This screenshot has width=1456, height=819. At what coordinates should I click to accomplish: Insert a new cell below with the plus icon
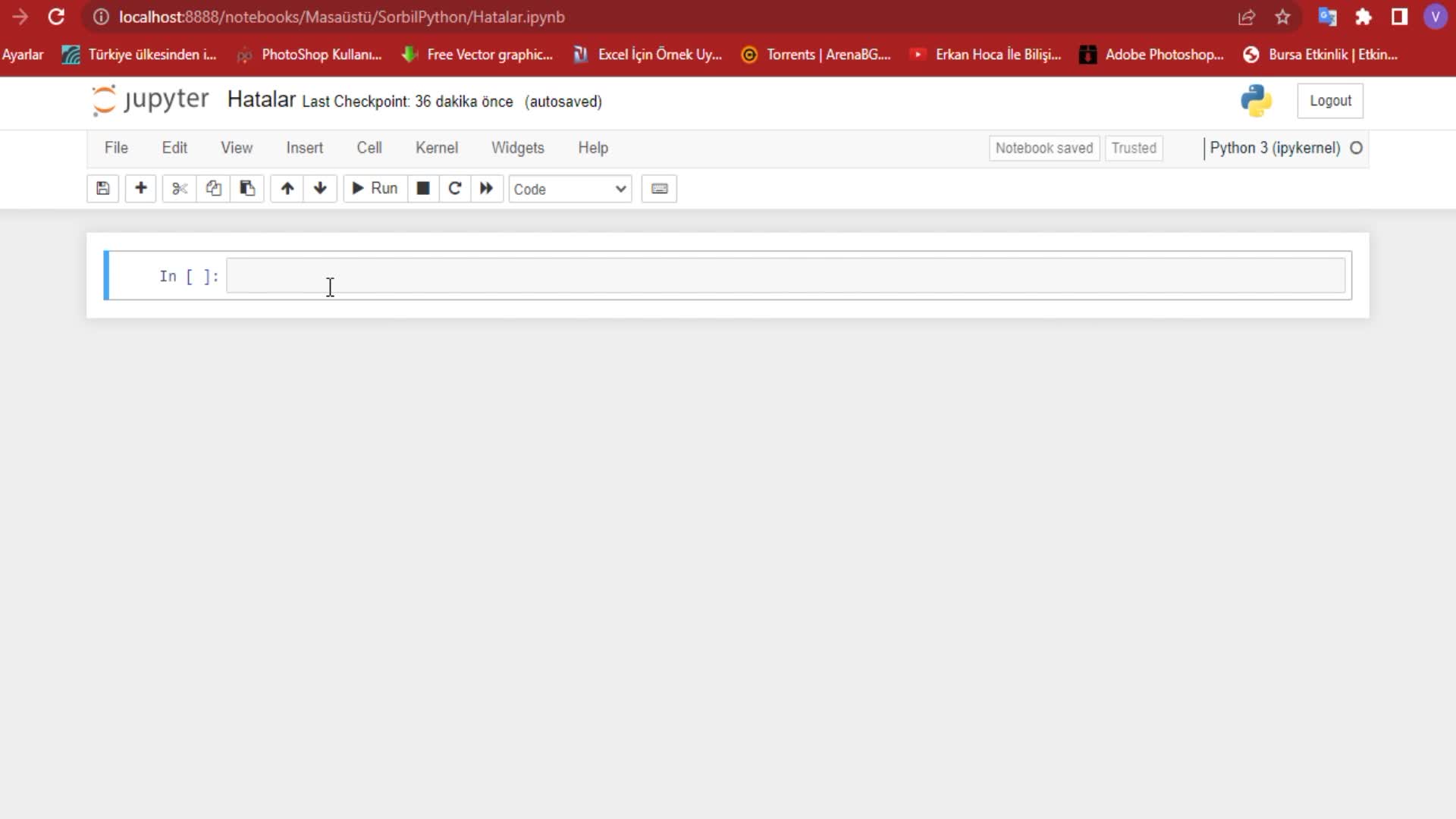tap(140, 189)
